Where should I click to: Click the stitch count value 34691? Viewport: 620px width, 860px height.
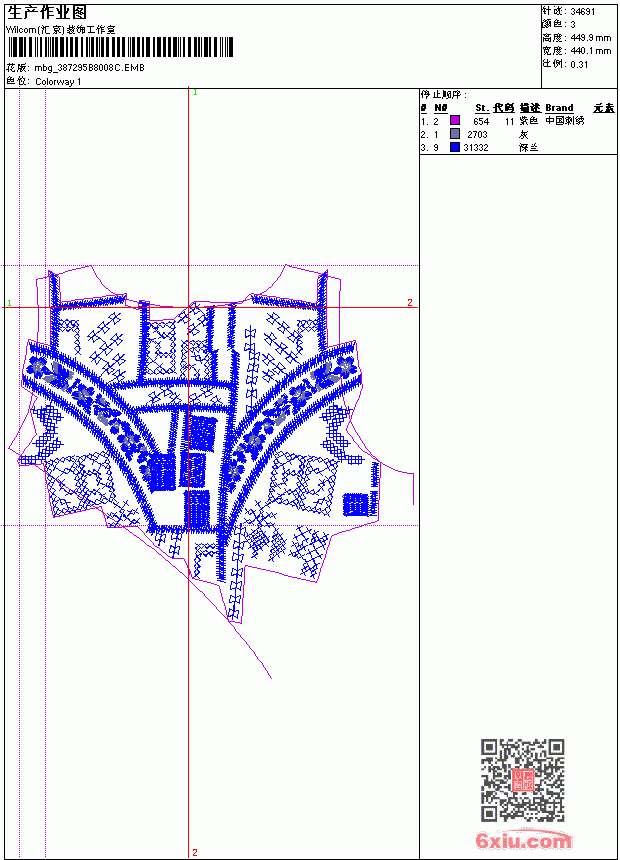[583, 12]
